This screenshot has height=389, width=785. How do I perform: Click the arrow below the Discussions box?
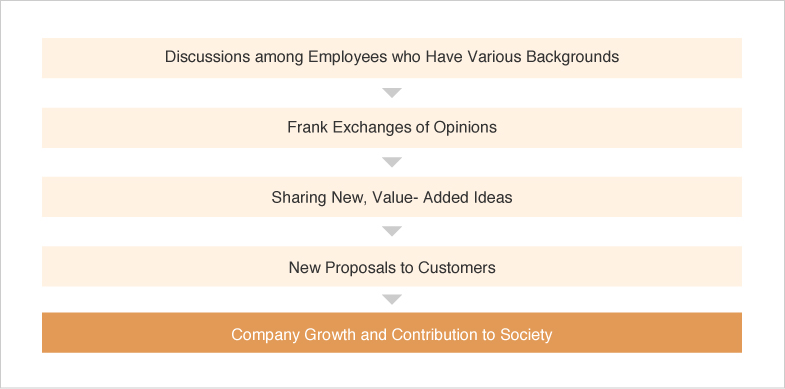392,93
